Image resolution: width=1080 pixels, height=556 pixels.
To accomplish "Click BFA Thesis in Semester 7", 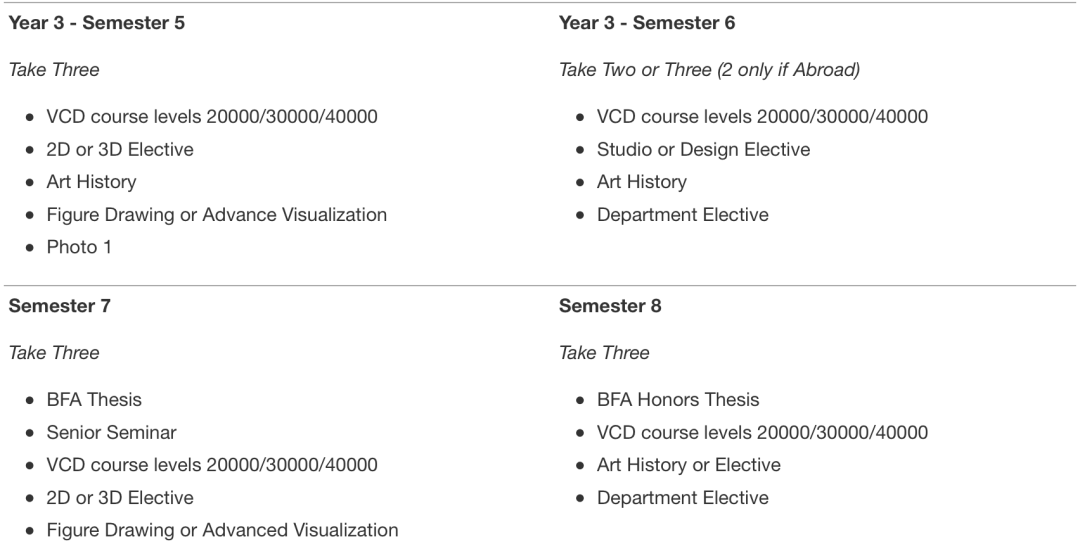I will tap(94, 400).
